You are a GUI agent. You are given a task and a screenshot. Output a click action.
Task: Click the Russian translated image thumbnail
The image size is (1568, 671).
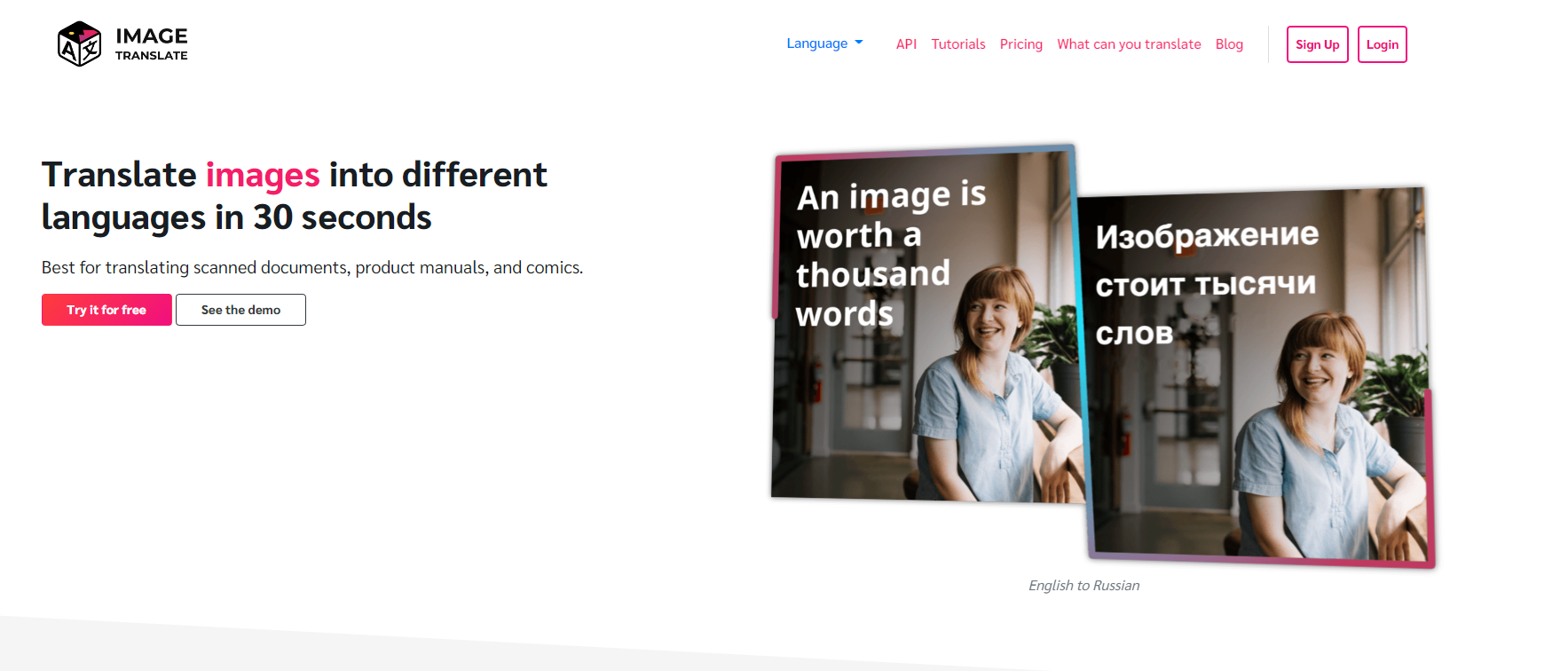[1257, 377]
